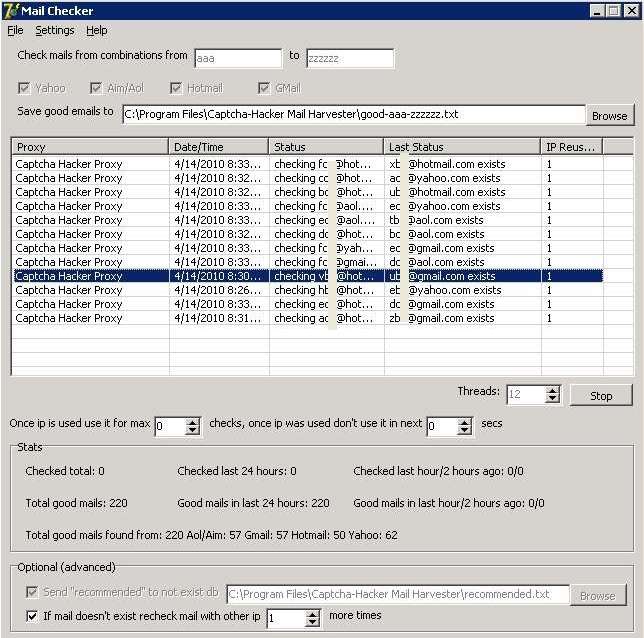Click the 'checking hb @hot...' status cell
The width and height of the screenshot is (644, 638).
(x=327, y=290)
